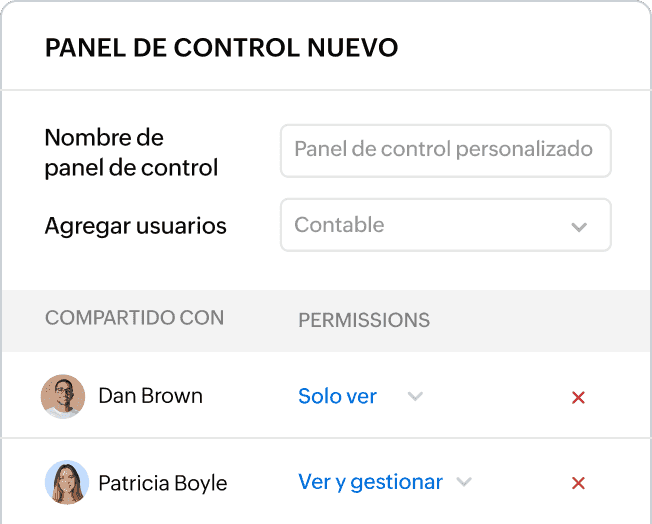Click Patricia Boyle's avatar picture
This screenshot has height=524, width=652.
[x=67, y=482]
